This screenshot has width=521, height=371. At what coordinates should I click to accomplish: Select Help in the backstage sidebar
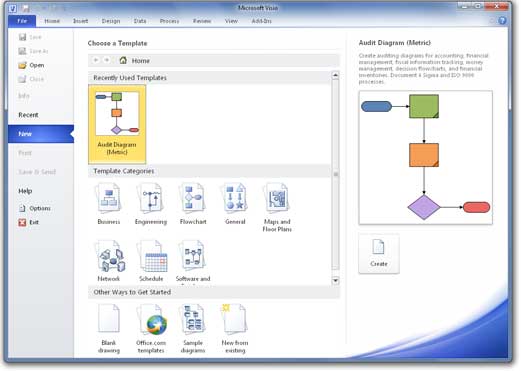(25, 191)
